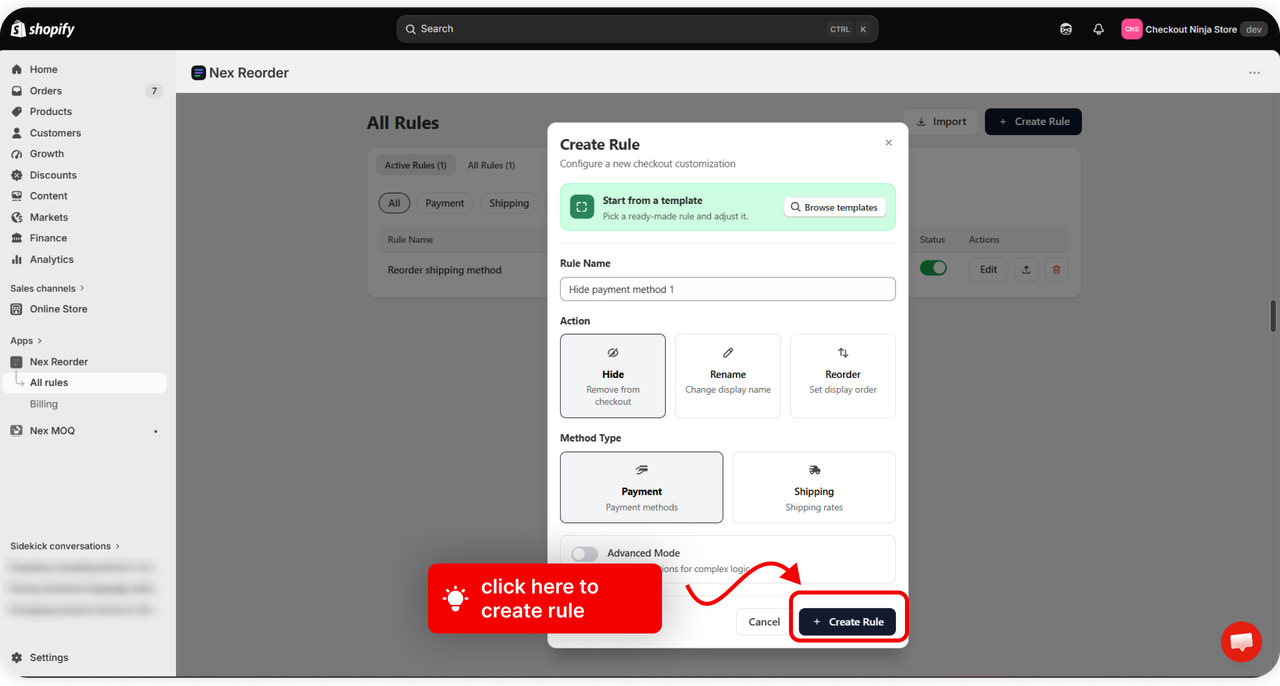Enable the Advanced Mode toggle

pos(585,554)
